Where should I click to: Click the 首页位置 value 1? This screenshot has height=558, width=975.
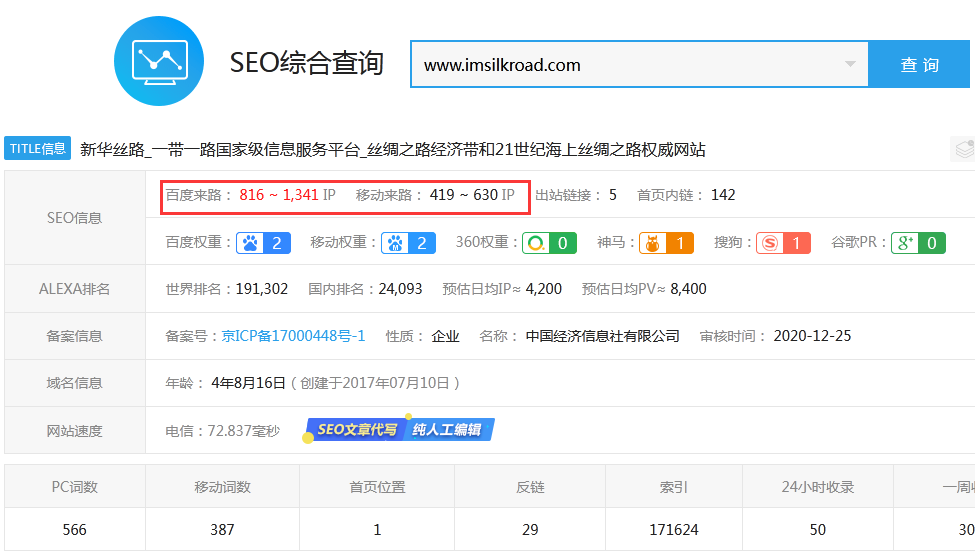[377, 529]
